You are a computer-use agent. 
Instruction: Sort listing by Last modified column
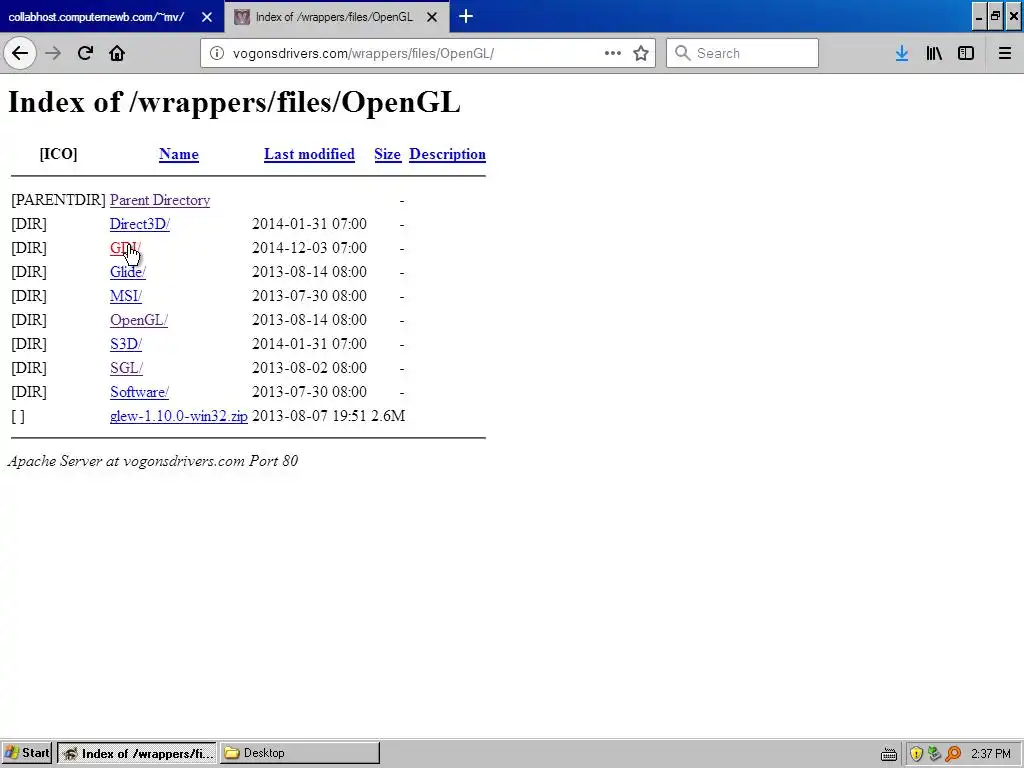click(310, 154)
